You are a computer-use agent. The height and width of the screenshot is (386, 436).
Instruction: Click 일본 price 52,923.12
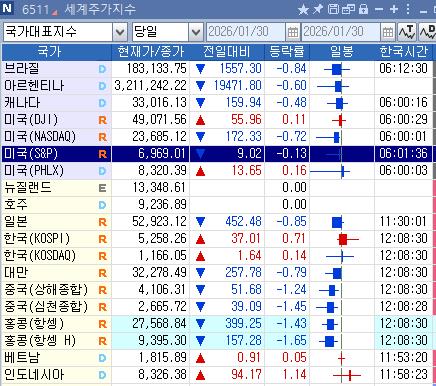[x=159, y=222]
